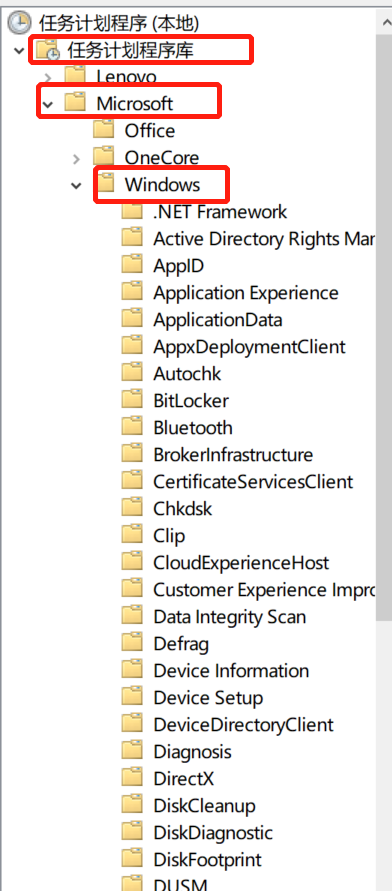Collapse the 任务计划程序库 tree node
Image resolution: width=392 pixels, height=891 pixels.
19,50
